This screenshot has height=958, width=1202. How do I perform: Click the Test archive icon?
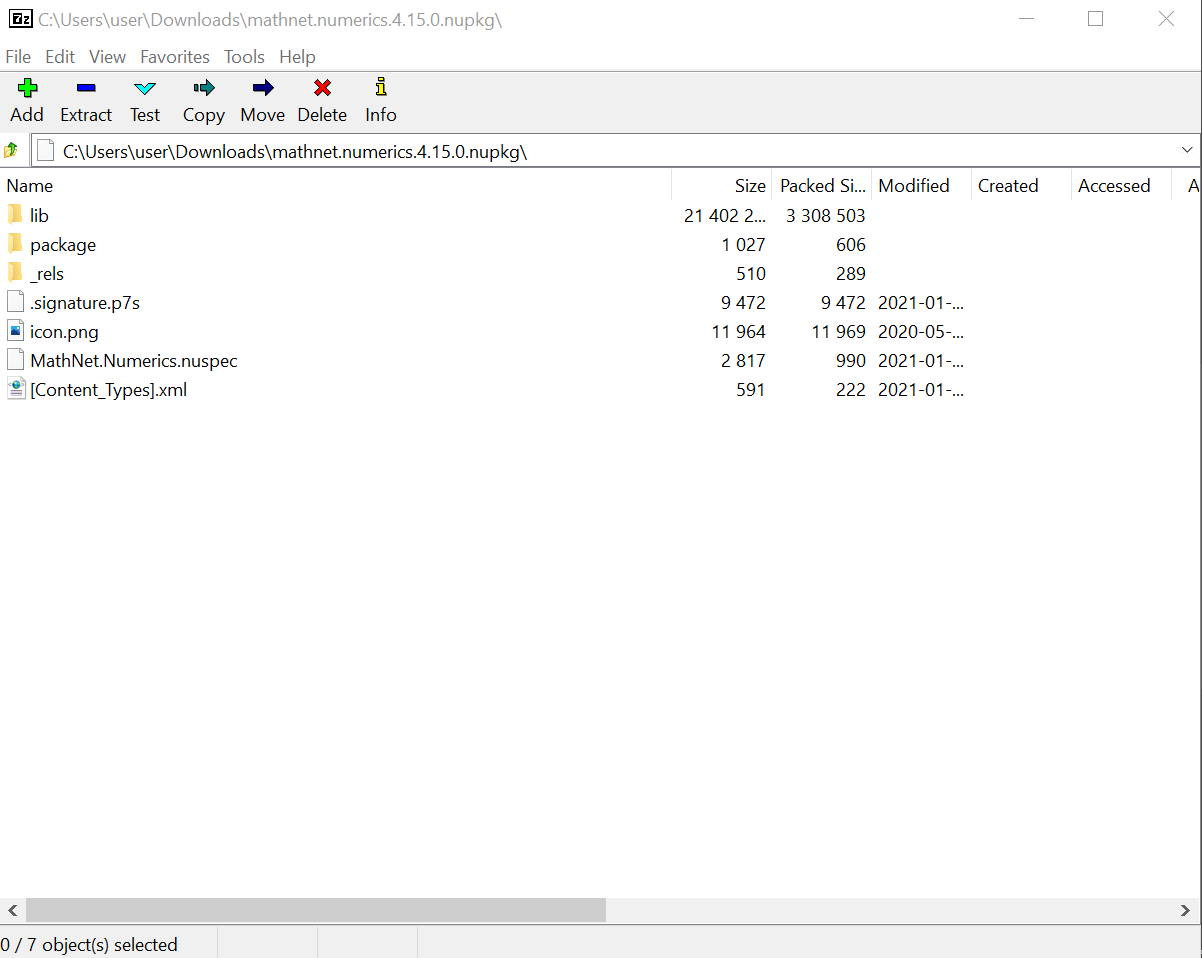tap(145, 88)
